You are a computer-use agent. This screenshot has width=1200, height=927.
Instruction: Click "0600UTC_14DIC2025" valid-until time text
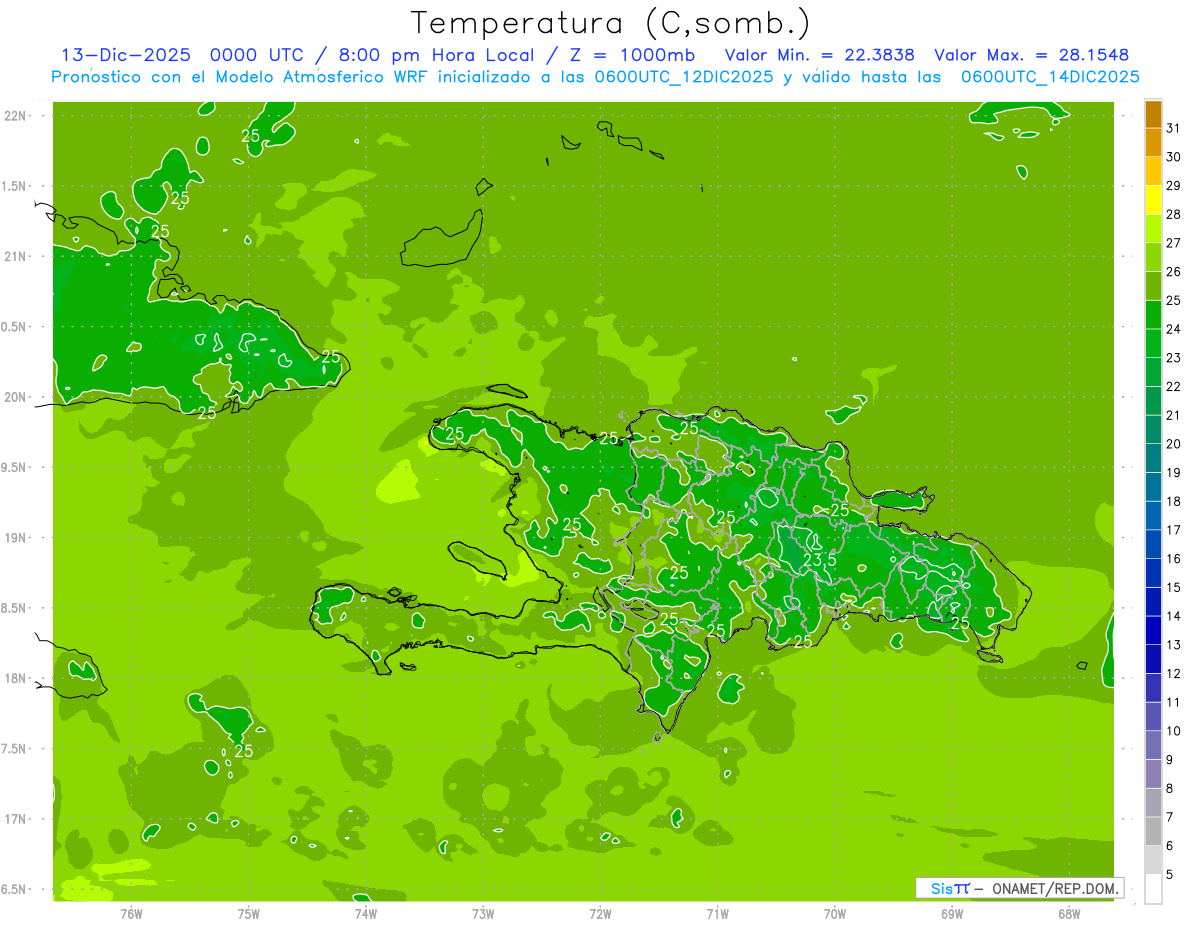(1050, 77)
